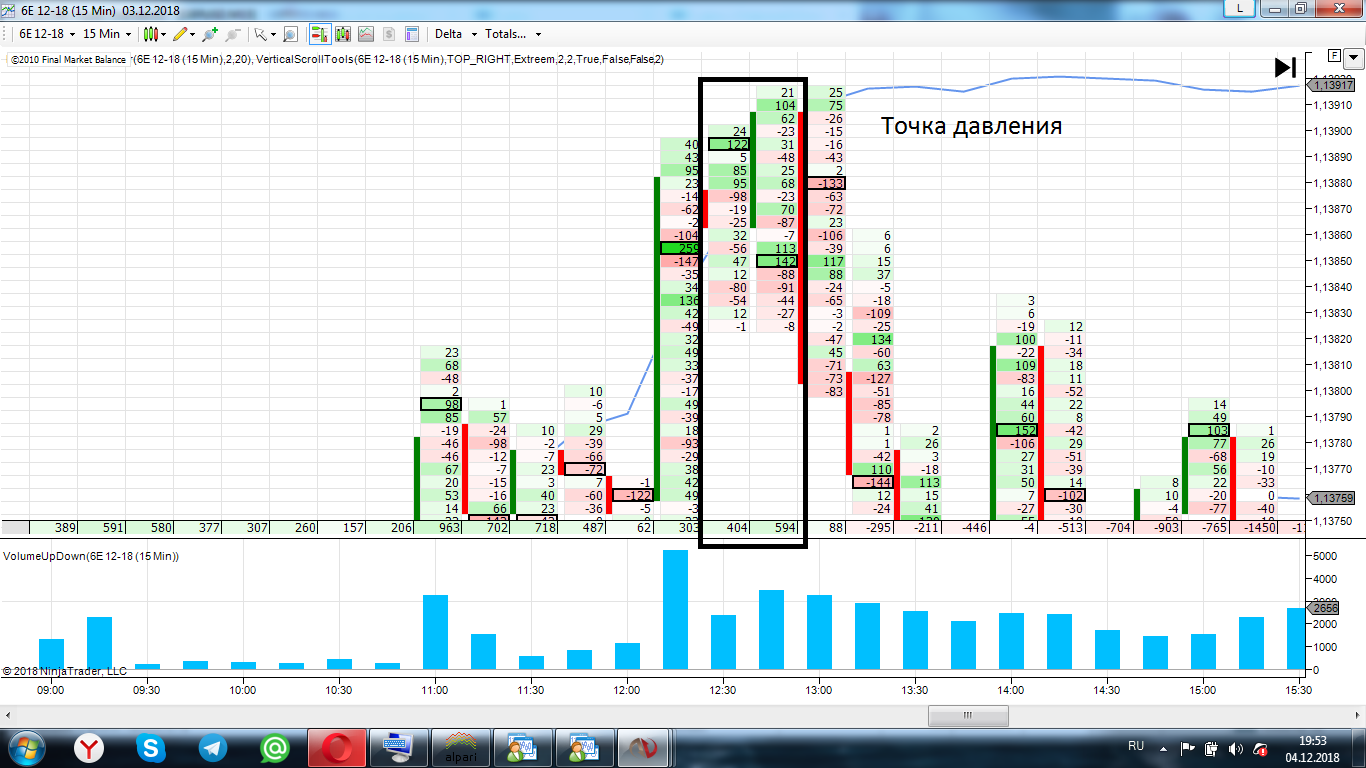The image size is (1366, 768).
Task: Open the cursor pointer type menu
Action: (264, 34)
